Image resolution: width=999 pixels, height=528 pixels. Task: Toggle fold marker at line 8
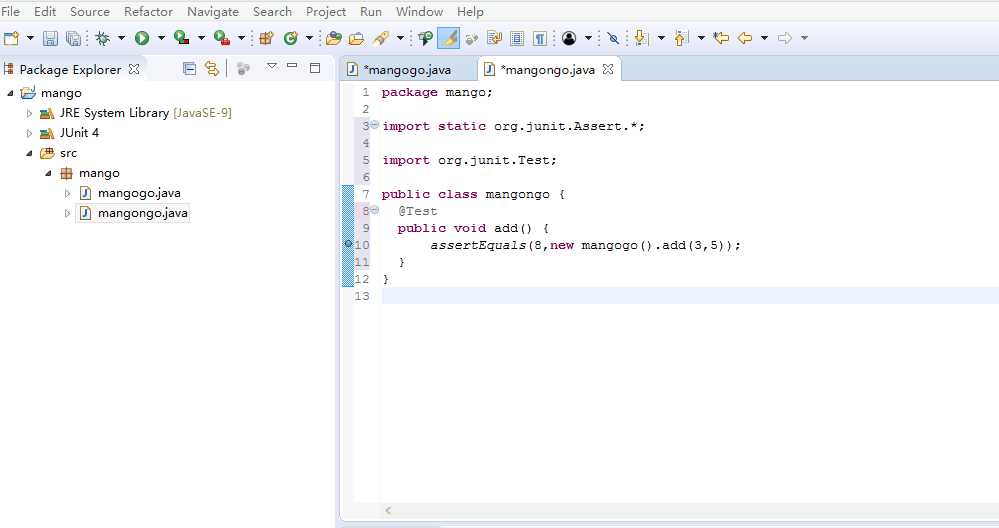tap(375, 210)
